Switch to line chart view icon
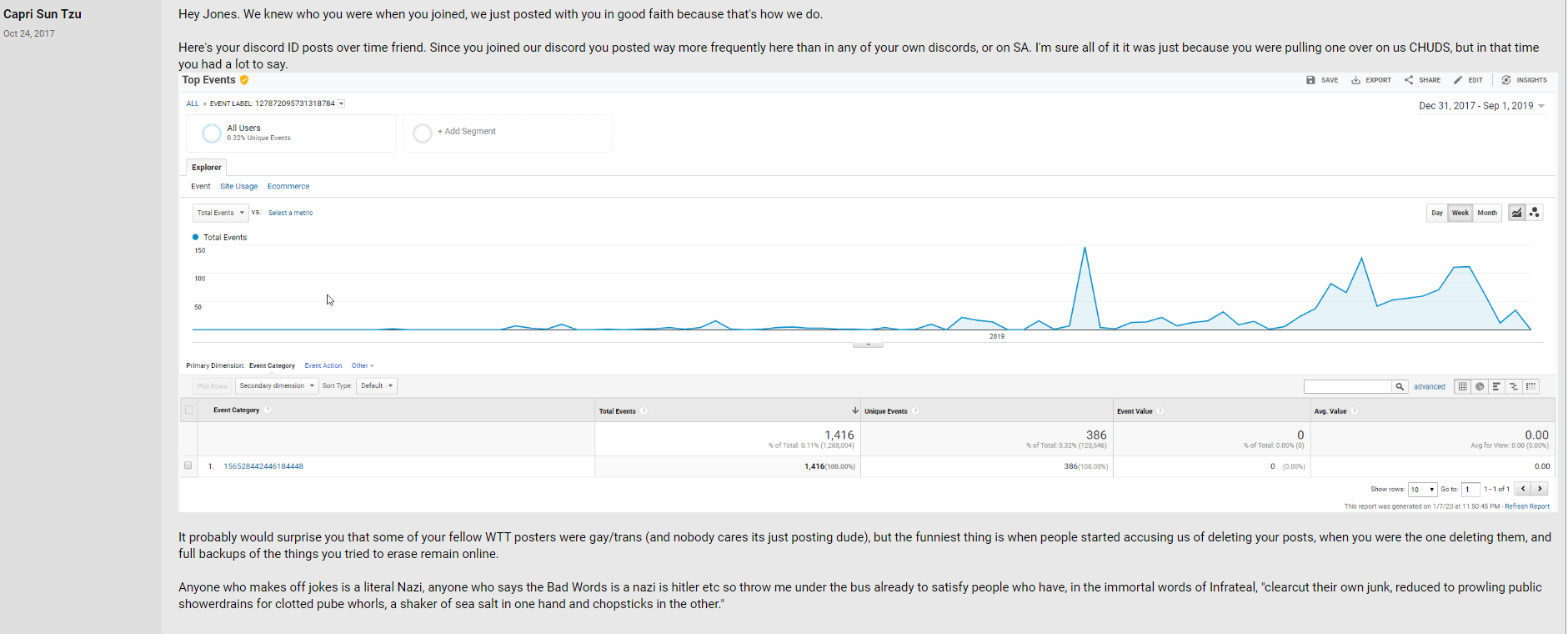The height and width of the screenshot is (634, 1568). click(x=1517, y=213)
